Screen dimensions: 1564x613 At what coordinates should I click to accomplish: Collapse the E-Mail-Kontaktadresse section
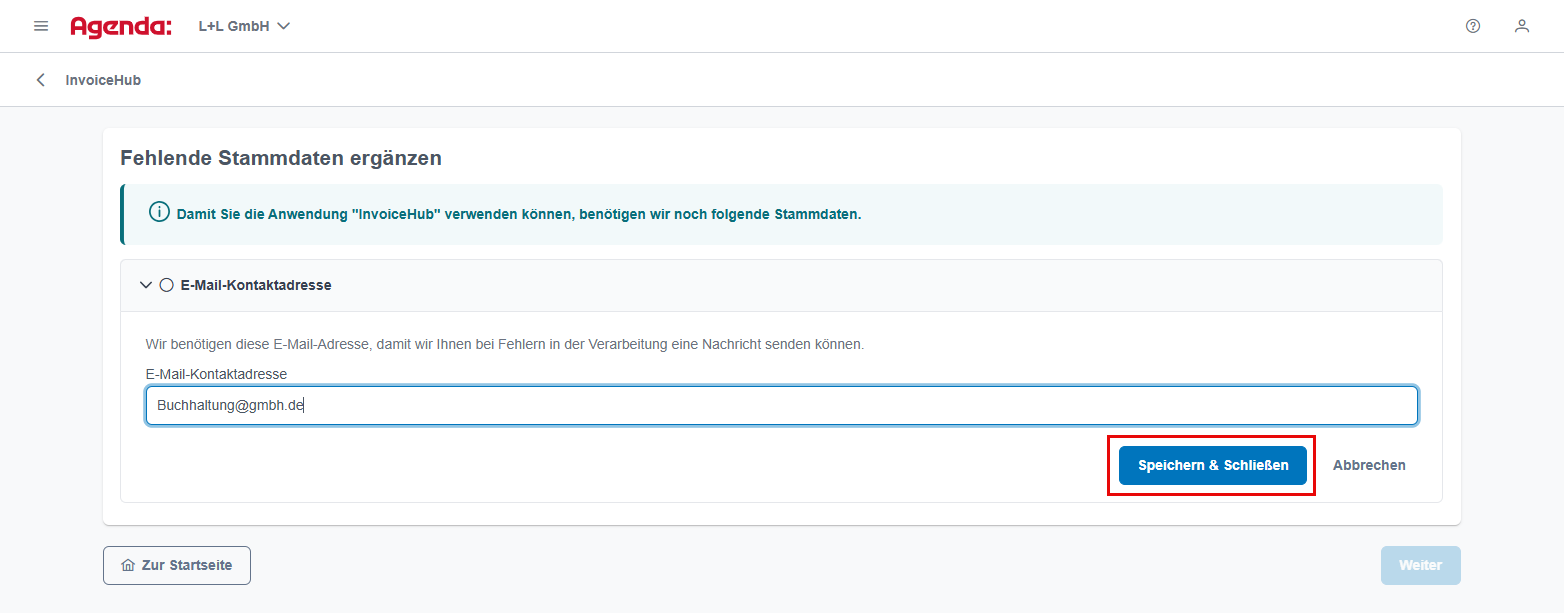[x=146, y=285]
